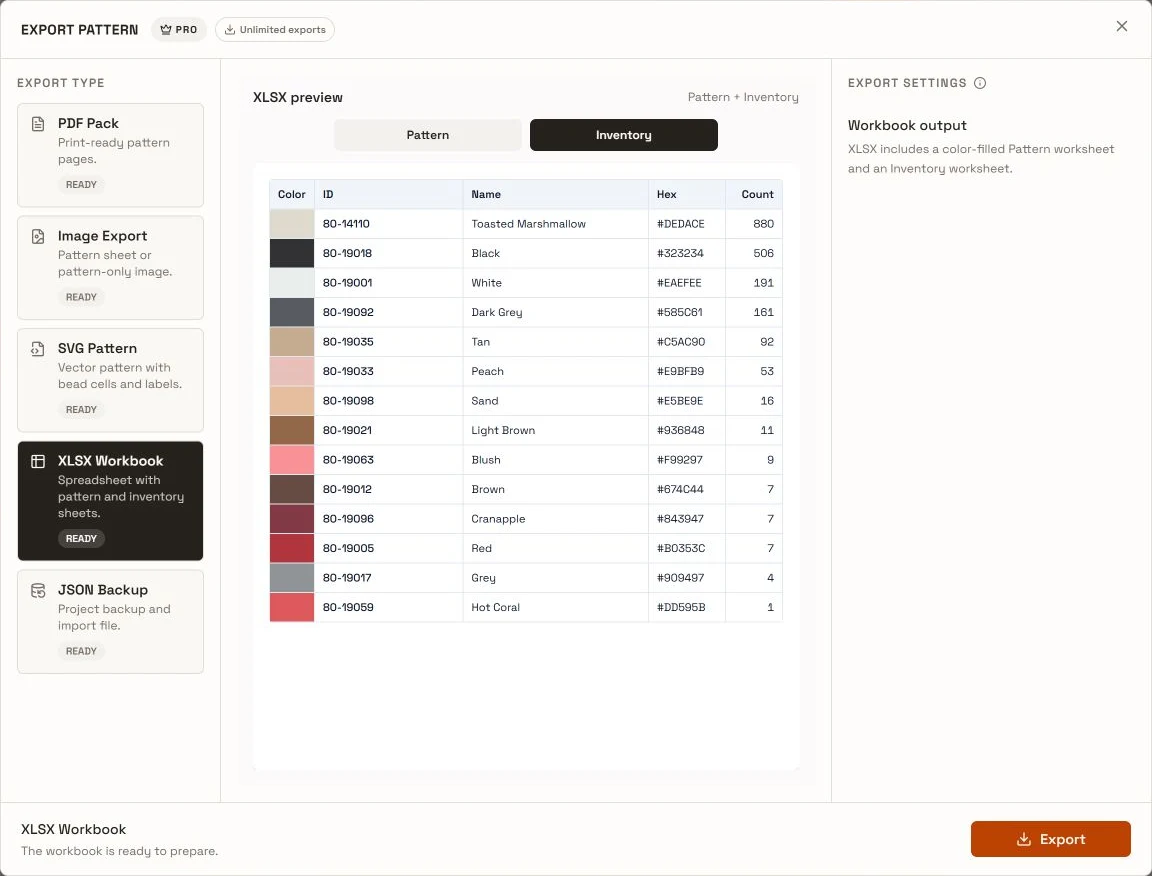Click the Hot Coral color swatch

pos(292,607)
